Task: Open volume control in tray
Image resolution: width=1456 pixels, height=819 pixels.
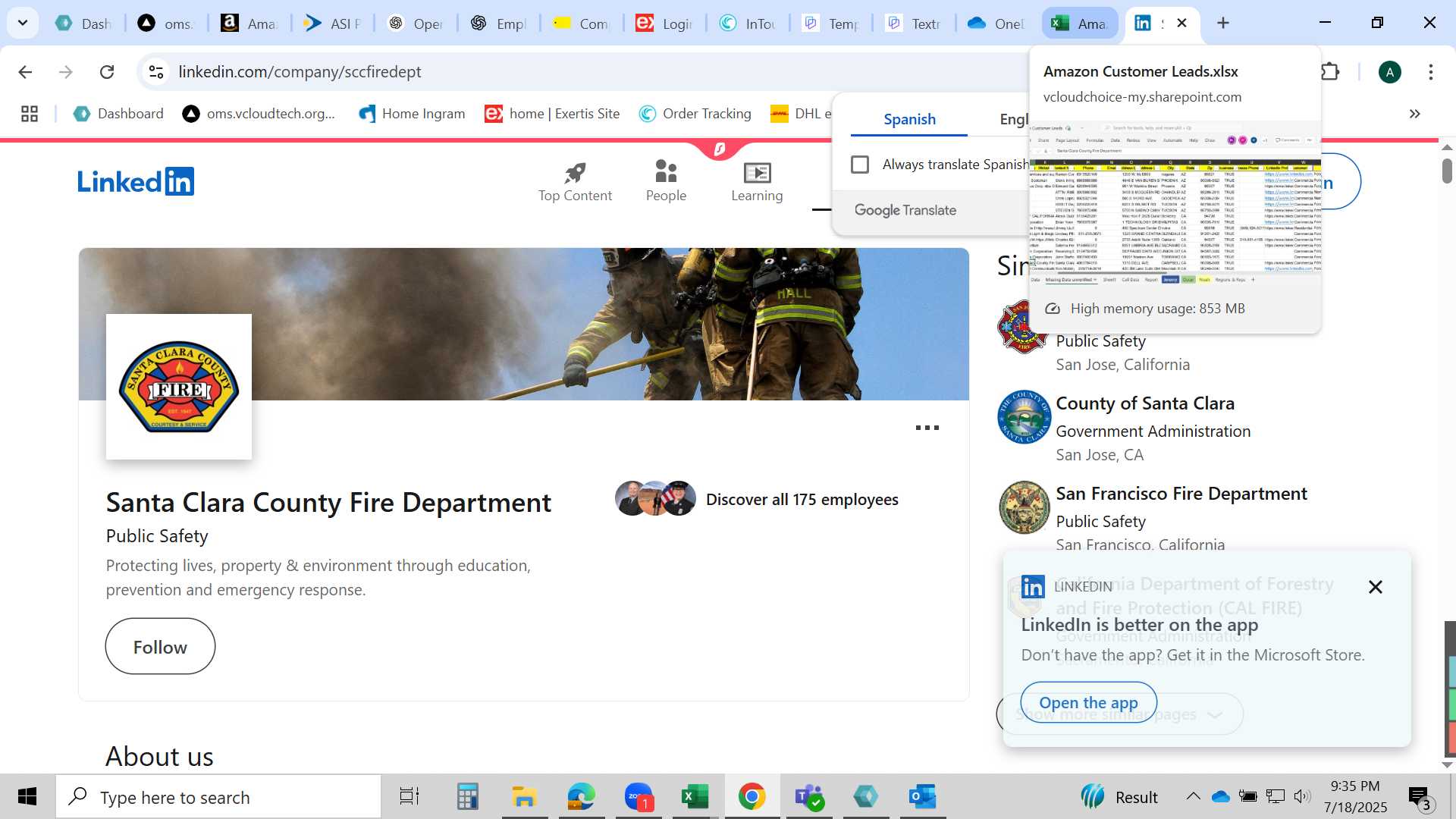Action: [x=1302, y=796]
